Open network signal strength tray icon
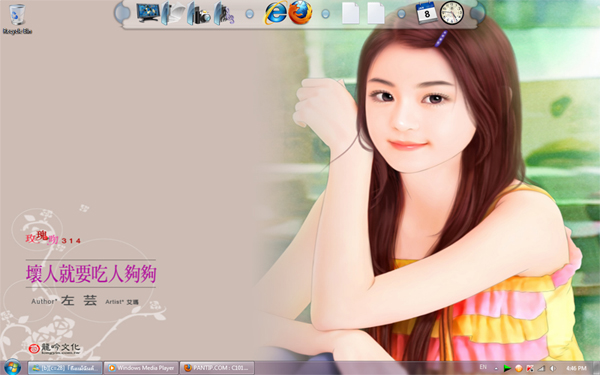Image resolution: width=600 pixels, height=375 pixels. point(541,368)
